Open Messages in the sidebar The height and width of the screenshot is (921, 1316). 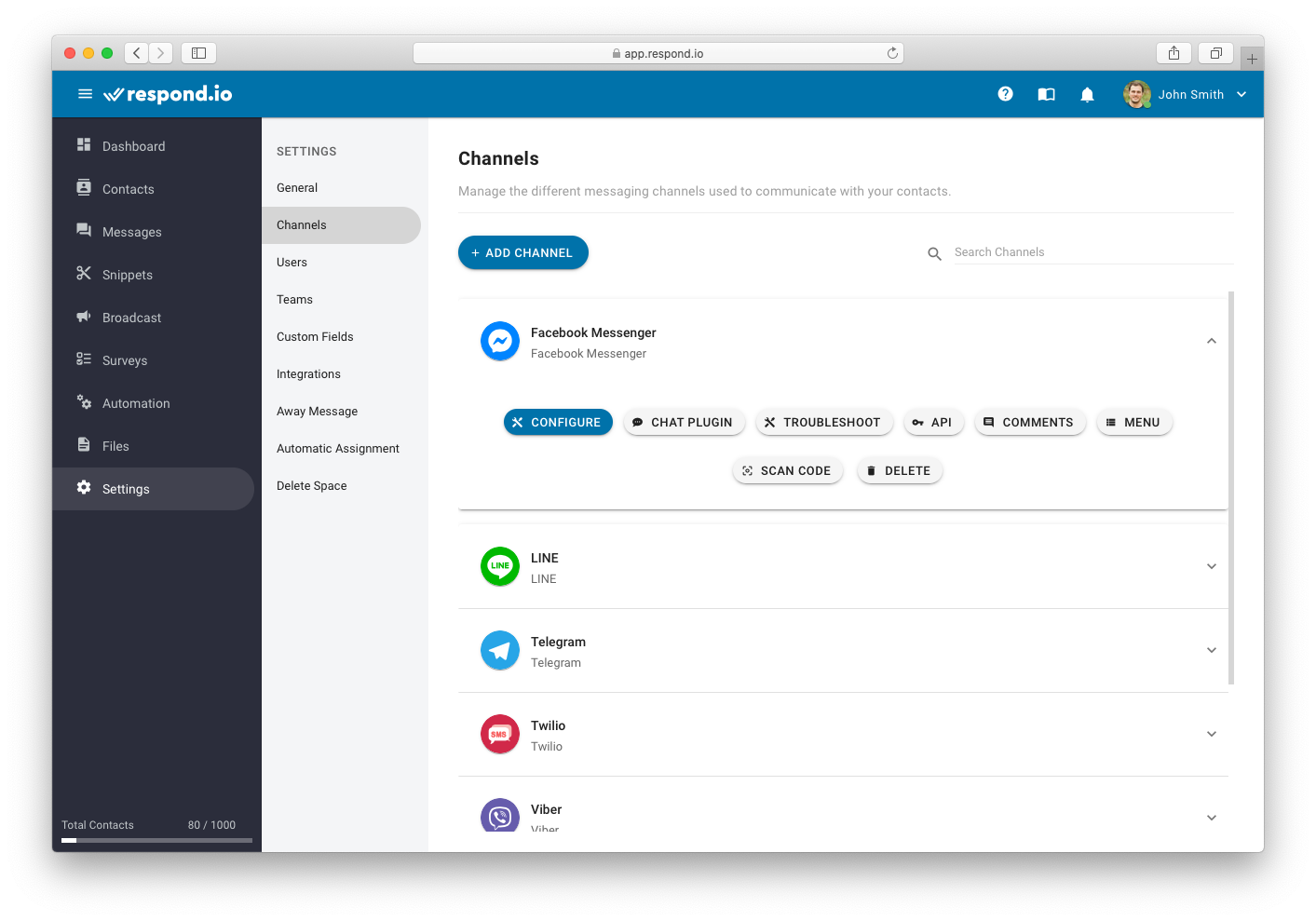[x=154, y=232]
